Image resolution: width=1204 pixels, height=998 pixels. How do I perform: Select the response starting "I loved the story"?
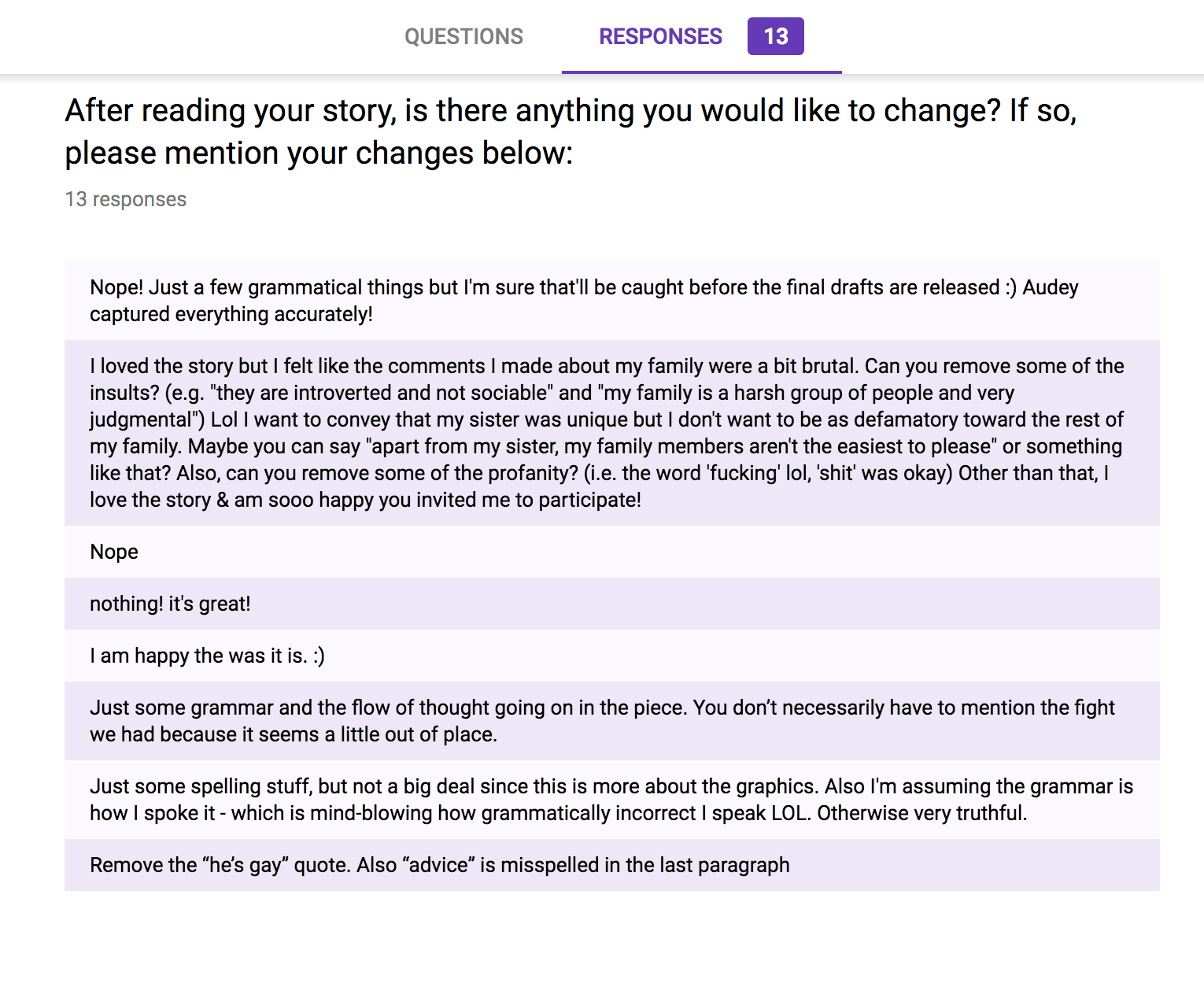[606, 433]
